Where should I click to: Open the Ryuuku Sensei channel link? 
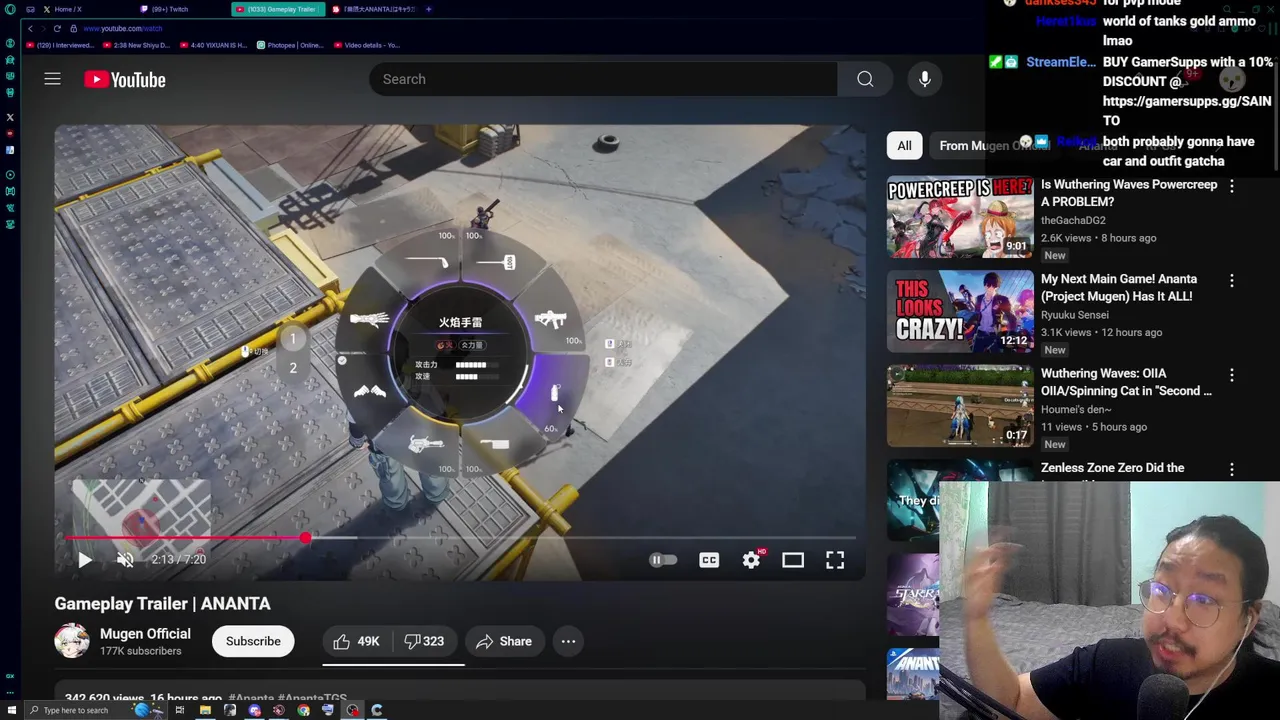(x=1074, y=315)
